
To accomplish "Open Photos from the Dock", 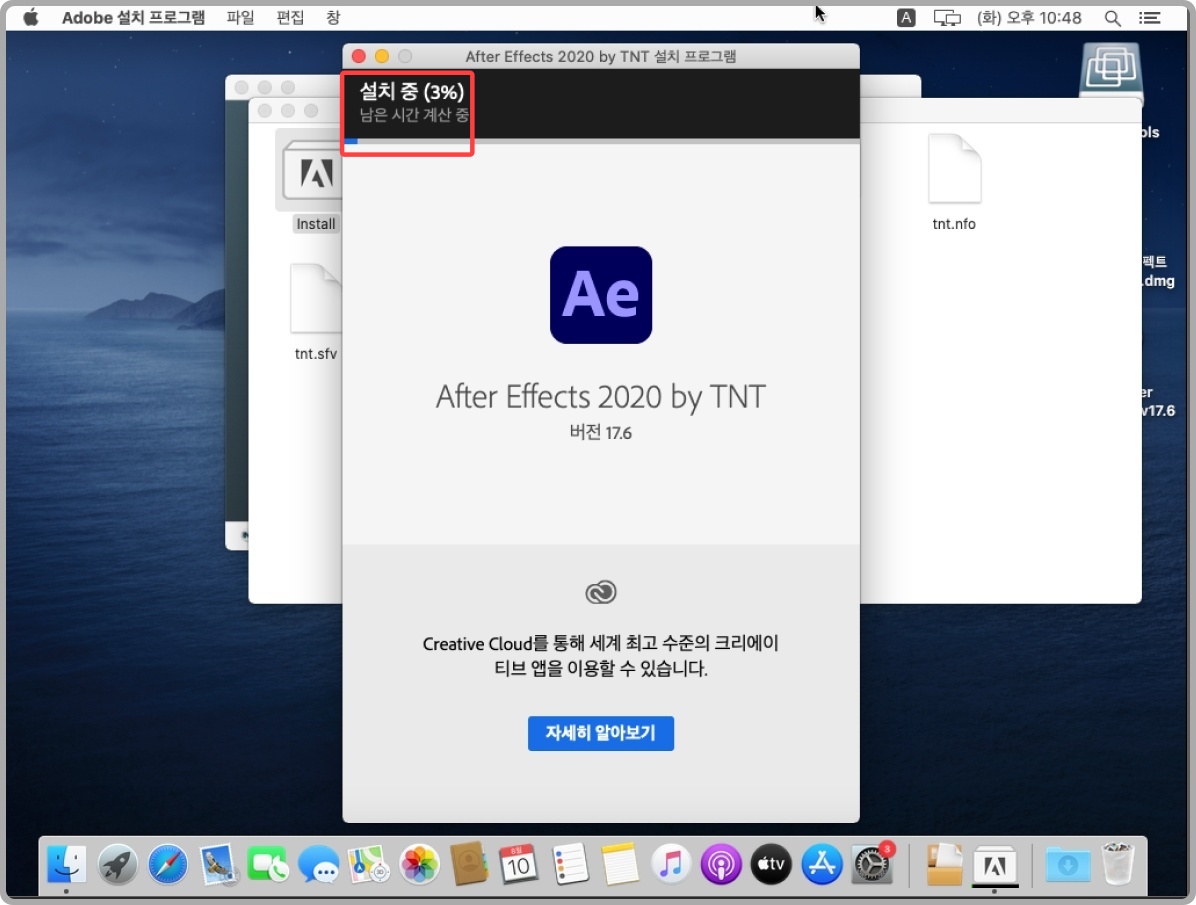I will (x=420, y=865).
